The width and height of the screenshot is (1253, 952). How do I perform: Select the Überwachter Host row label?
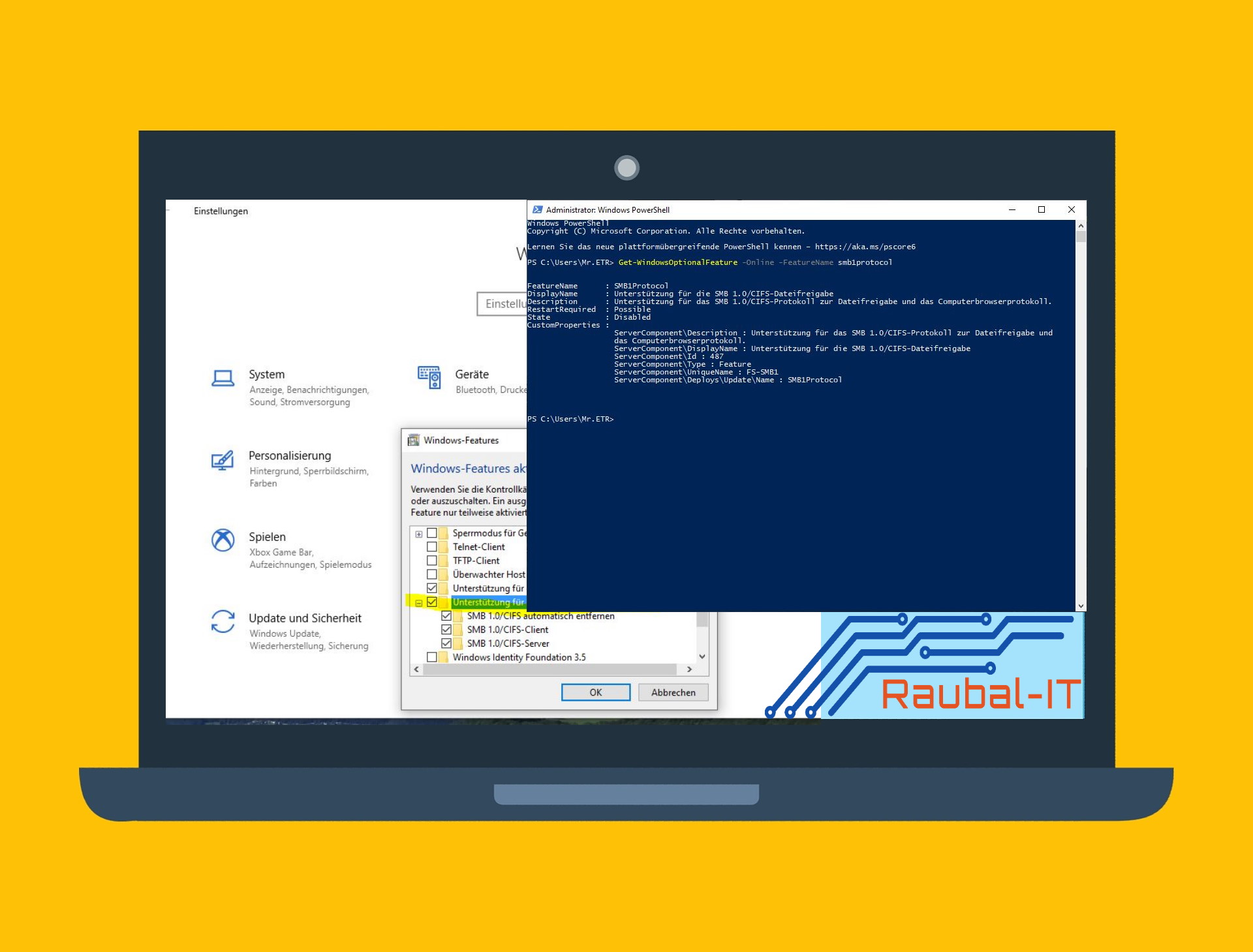489,574
